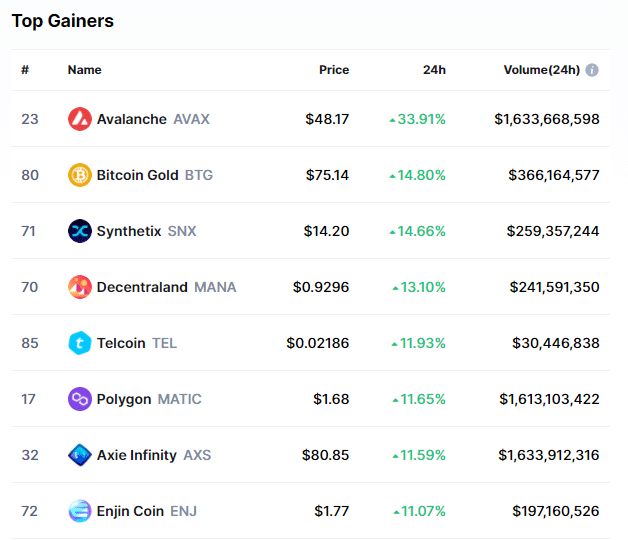Click the Enjin Coin logo icon
Image resolution: width=628 pixels, height=540 pixels.
80,511
